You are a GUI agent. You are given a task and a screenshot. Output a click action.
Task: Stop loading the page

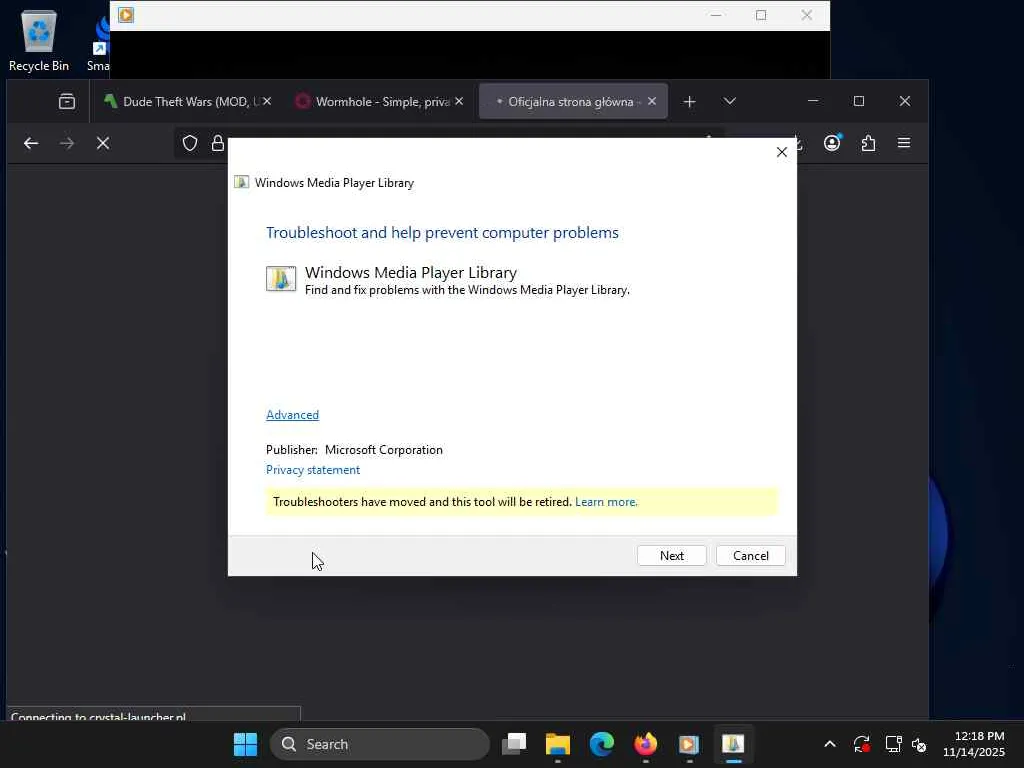point(103,143)
